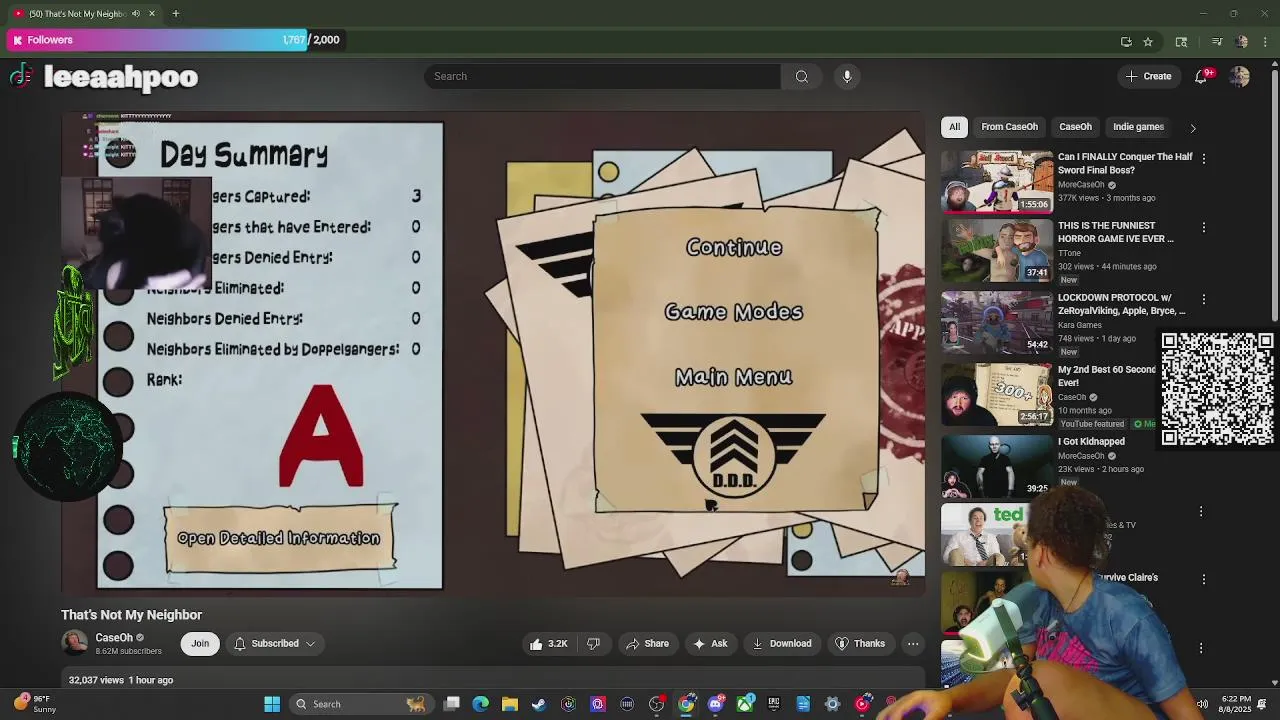Open the taskbar clock showing 6:22 PM
The image size is (1280, 720).
point(1236,704)
